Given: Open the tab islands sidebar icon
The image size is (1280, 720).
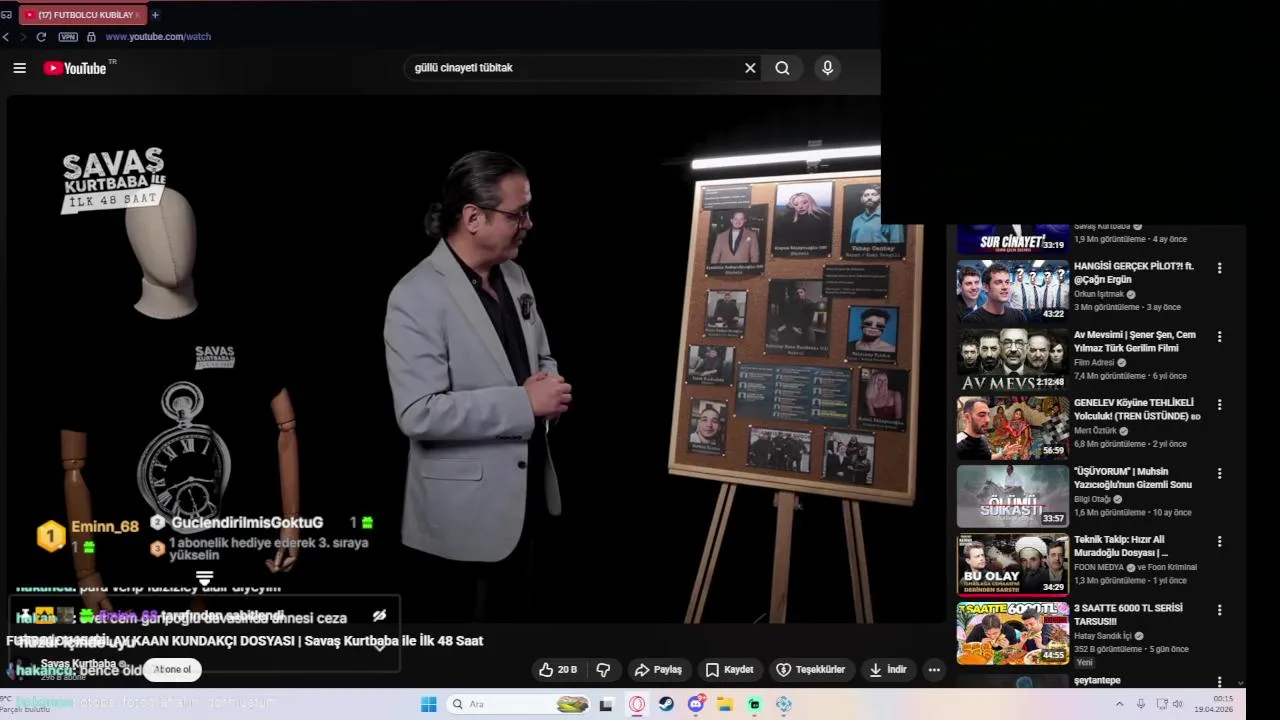Looking at the screenshot, I should tap(7, 15).
